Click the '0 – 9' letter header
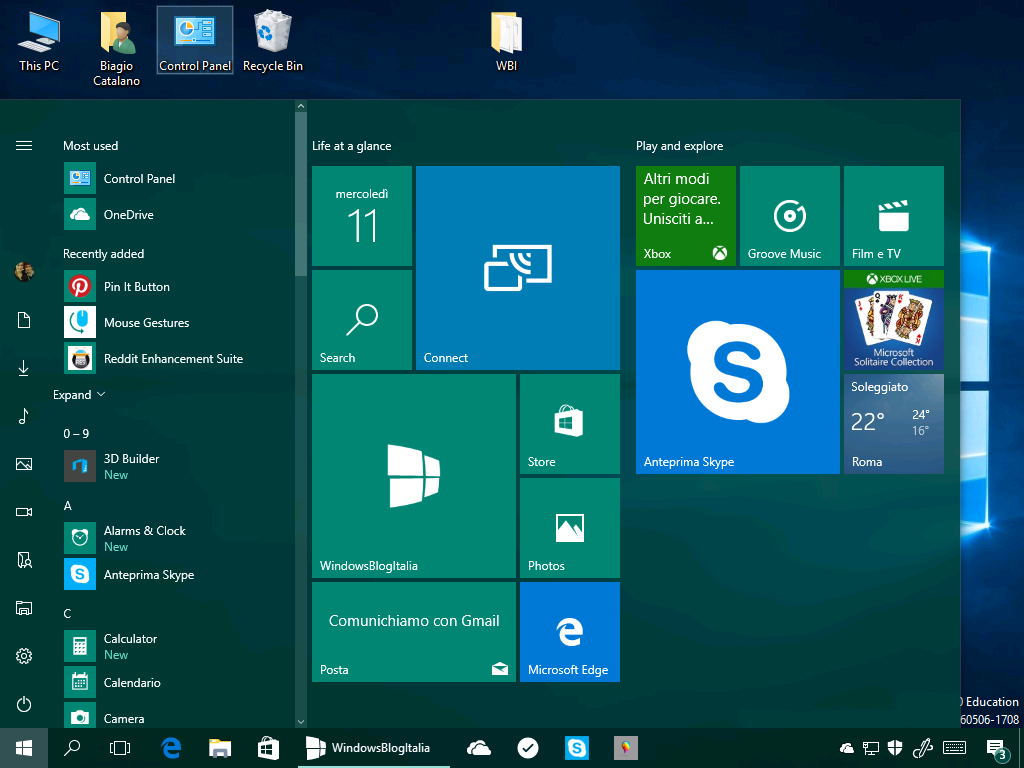Image resolution: width=1024 pixels, height=768 pixels. tap(76, 434)
